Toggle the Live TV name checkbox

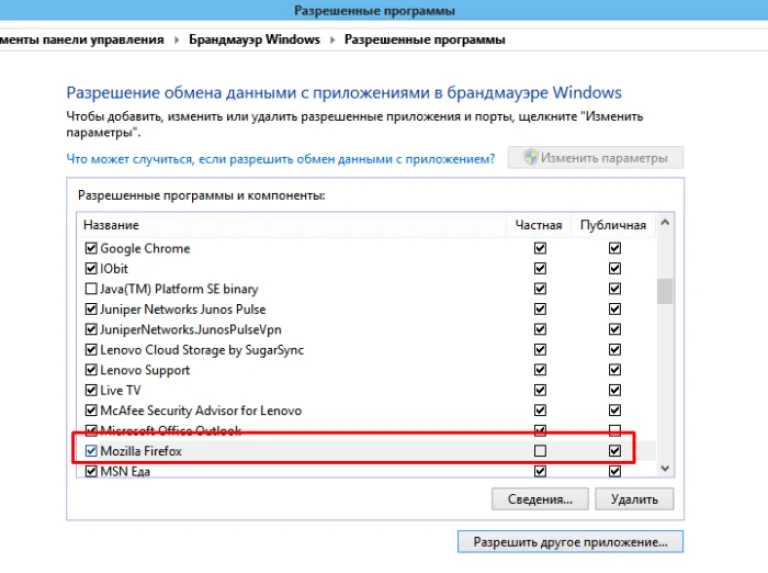click(91, 390)
